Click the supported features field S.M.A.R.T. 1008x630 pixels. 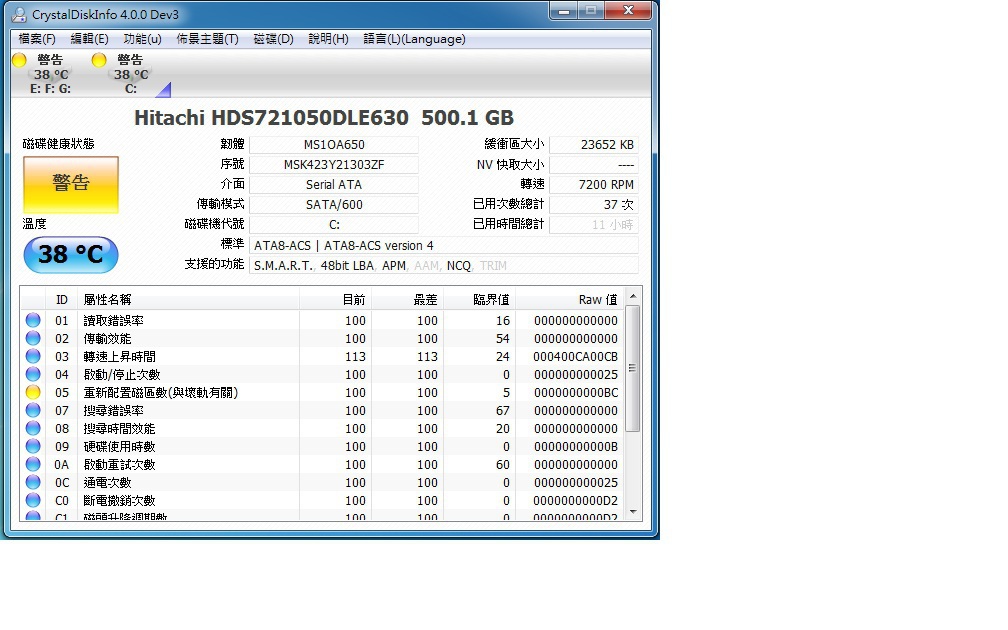(444, 265)
